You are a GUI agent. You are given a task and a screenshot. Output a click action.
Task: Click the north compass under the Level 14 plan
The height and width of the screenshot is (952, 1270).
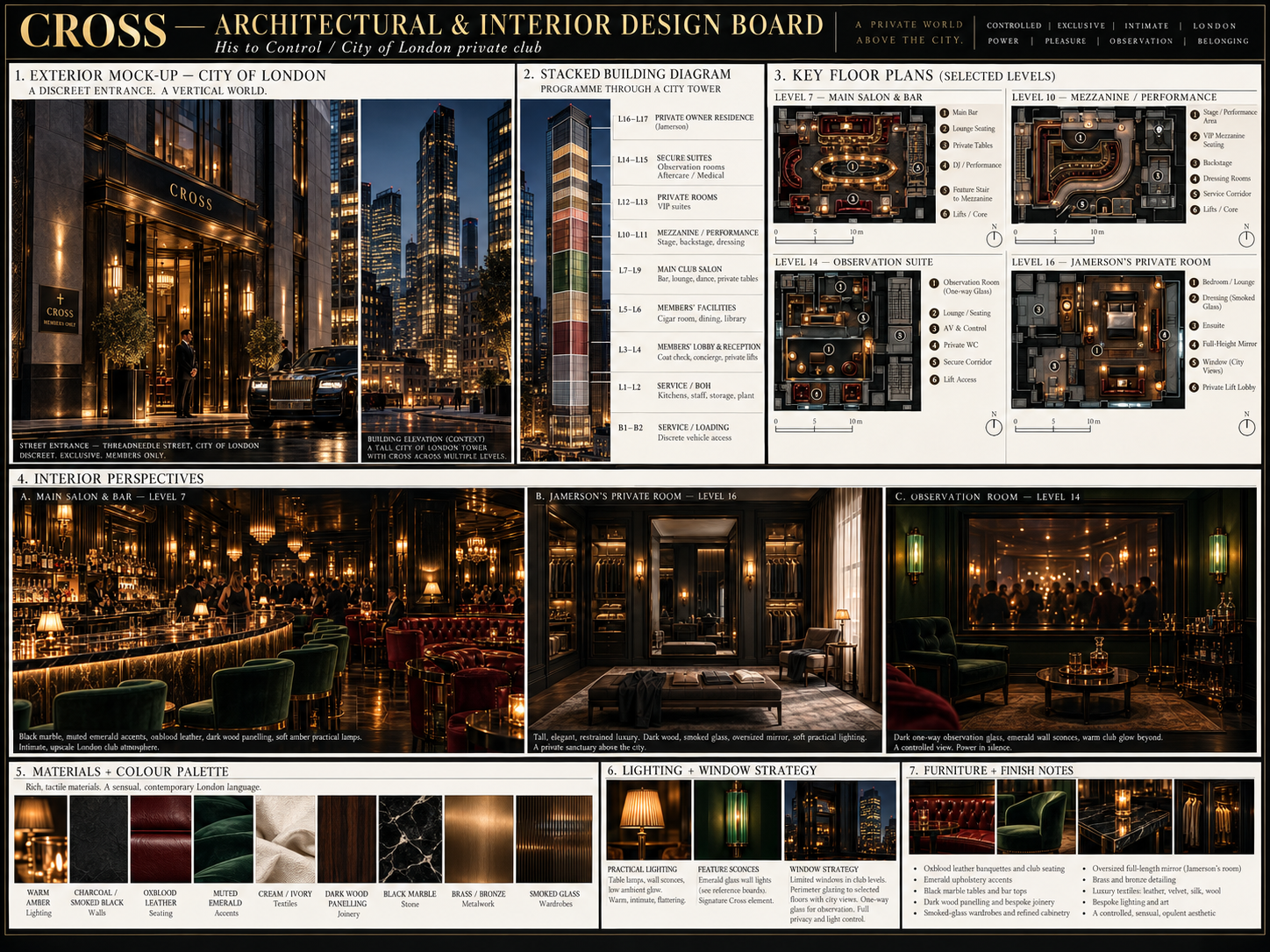[994, 425]
